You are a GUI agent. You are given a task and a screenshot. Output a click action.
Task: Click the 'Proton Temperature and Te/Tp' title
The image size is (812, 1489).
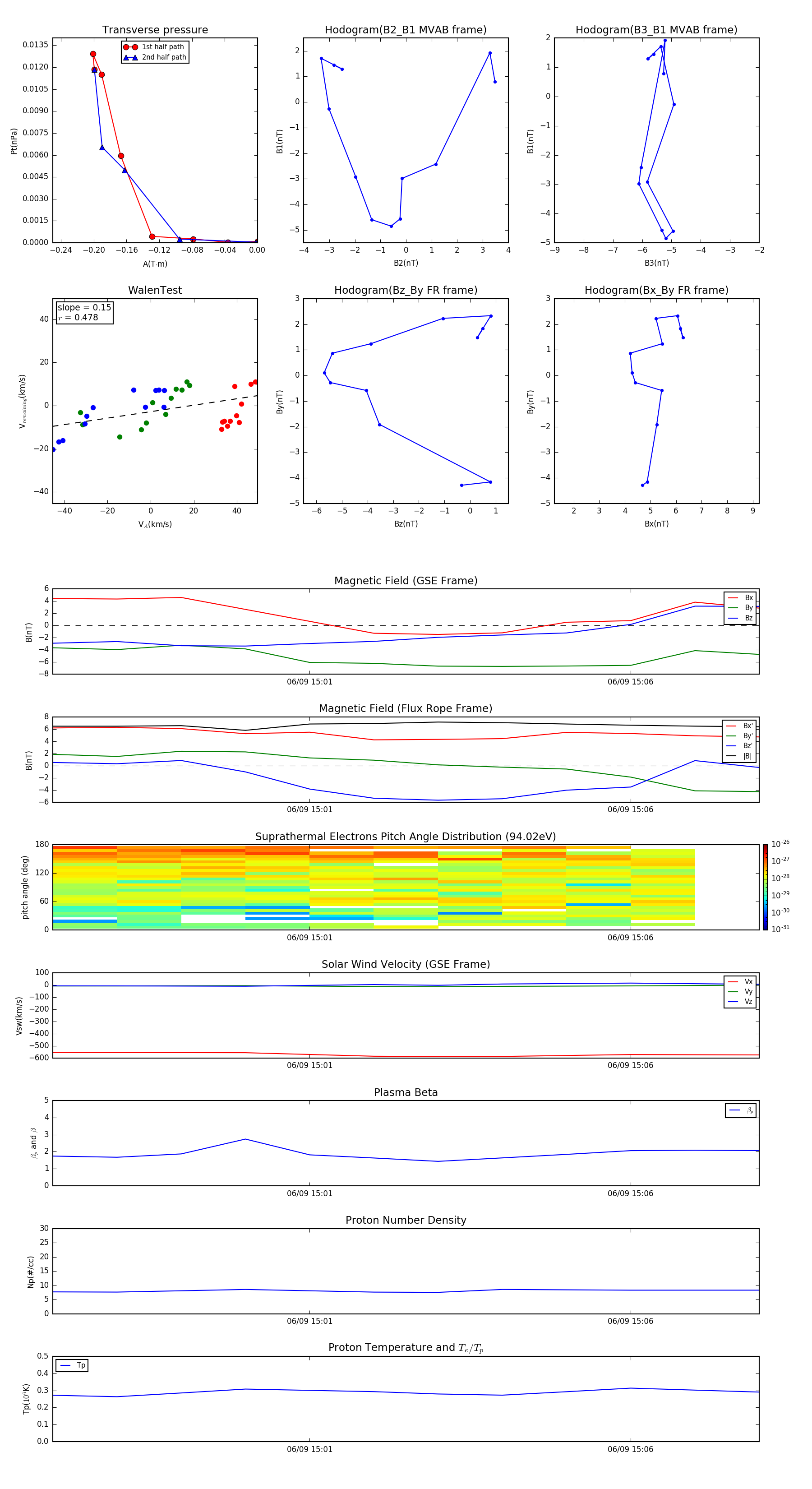(x=406, y=1348)
